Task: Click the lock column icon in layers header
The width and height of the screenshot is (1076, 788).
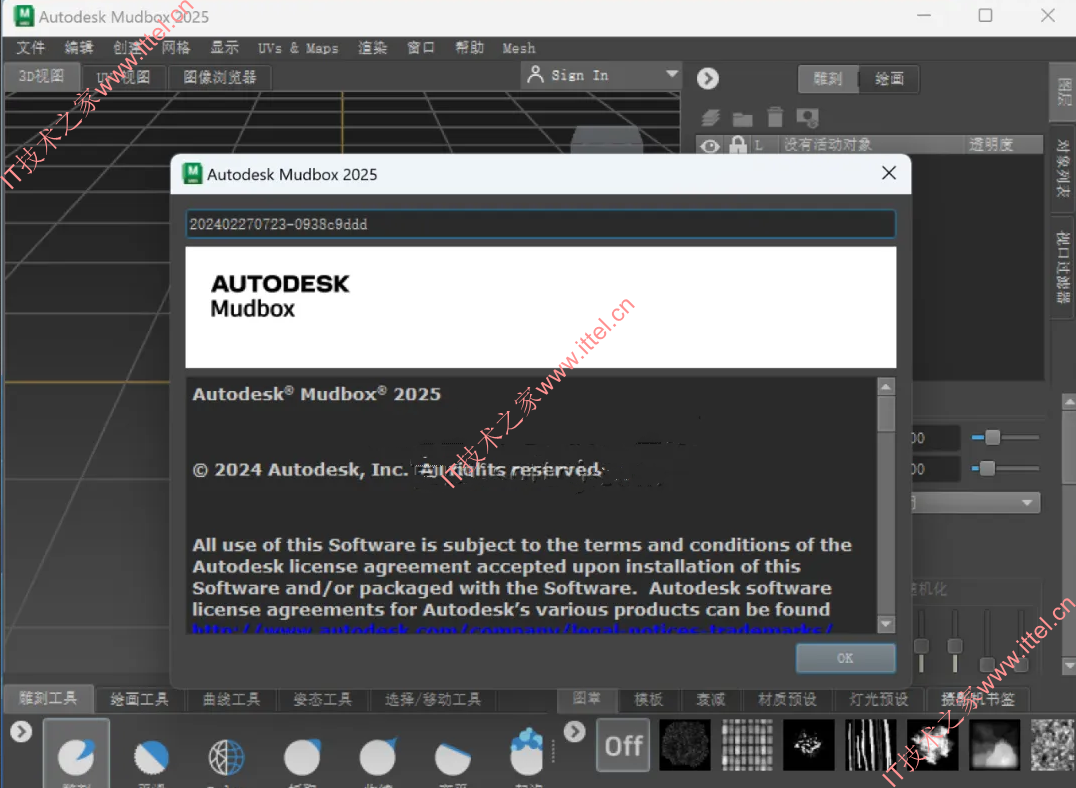Action: (738, 144)
